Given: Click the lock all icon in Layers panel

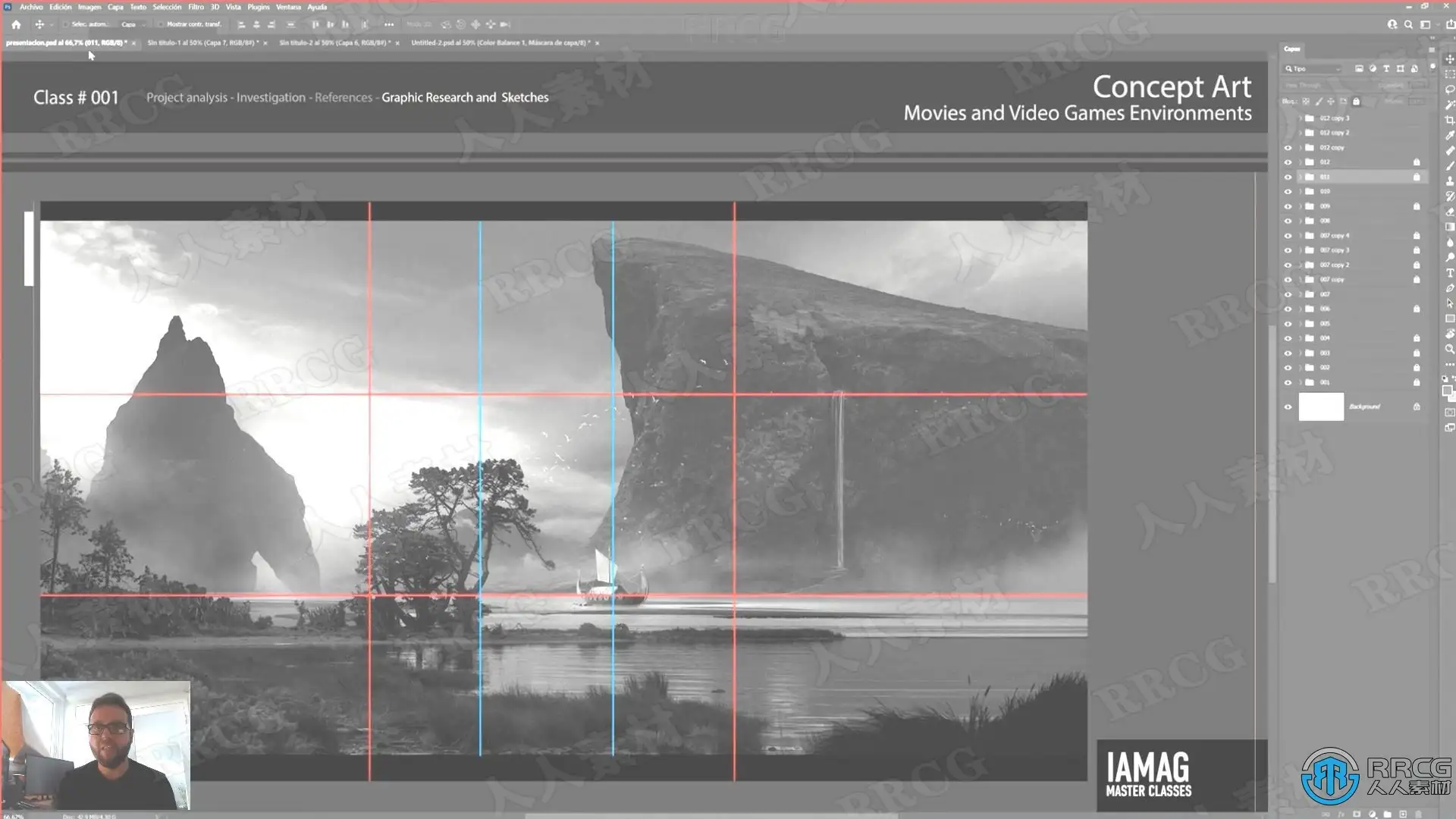Looking at the screenshot, I should tap(1356, 101).
